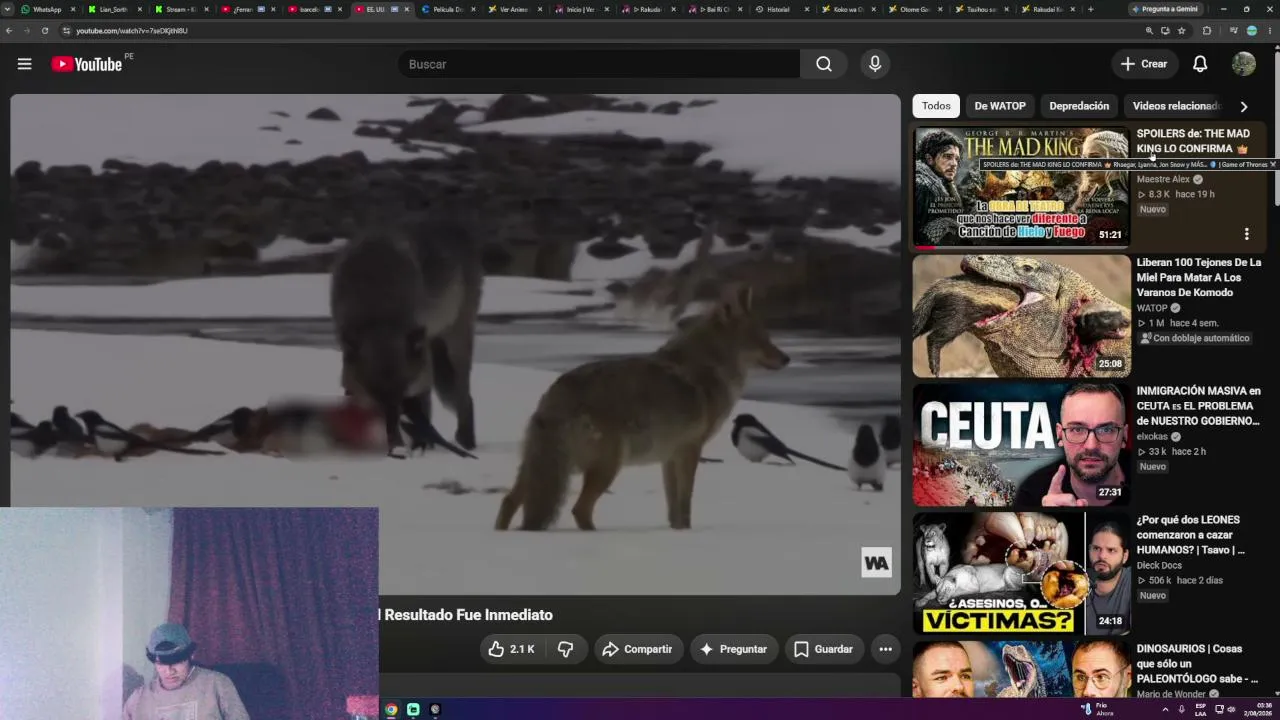This screenshot has width=1280, height=720.
Task: Click Pregunta a Gemini button
Action: pos(1164,9)
